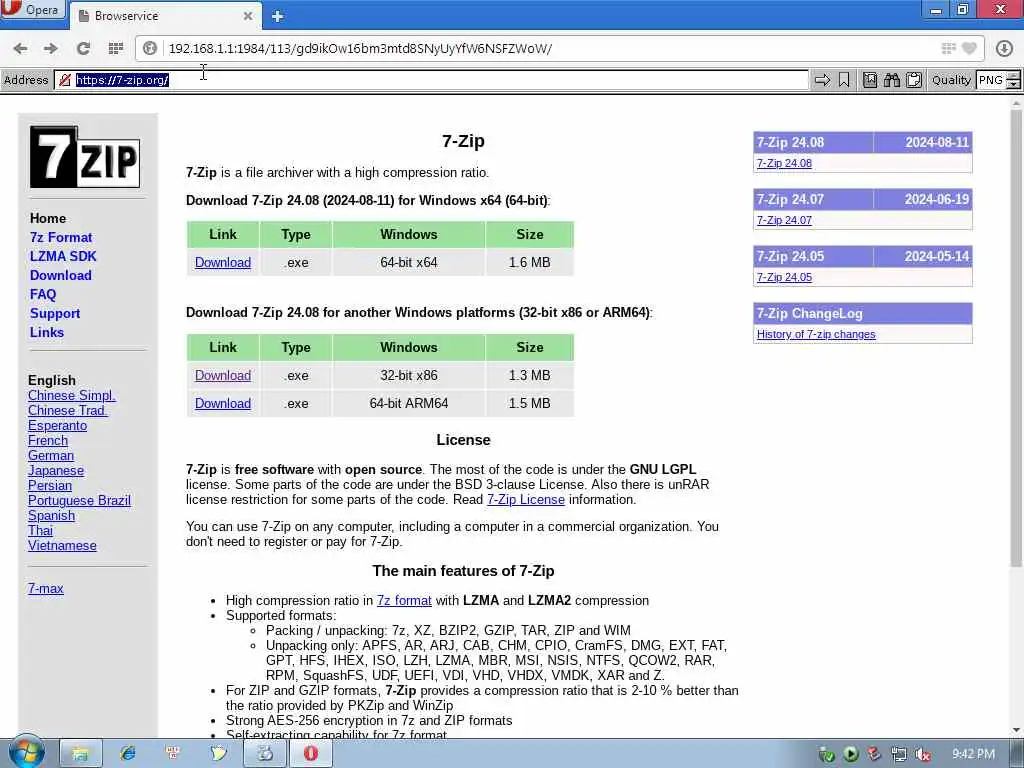Image resolution: width=1024 pixels, height=768 pixels.
Task: Click the Quality PNG field
Action: click(991, 80)
